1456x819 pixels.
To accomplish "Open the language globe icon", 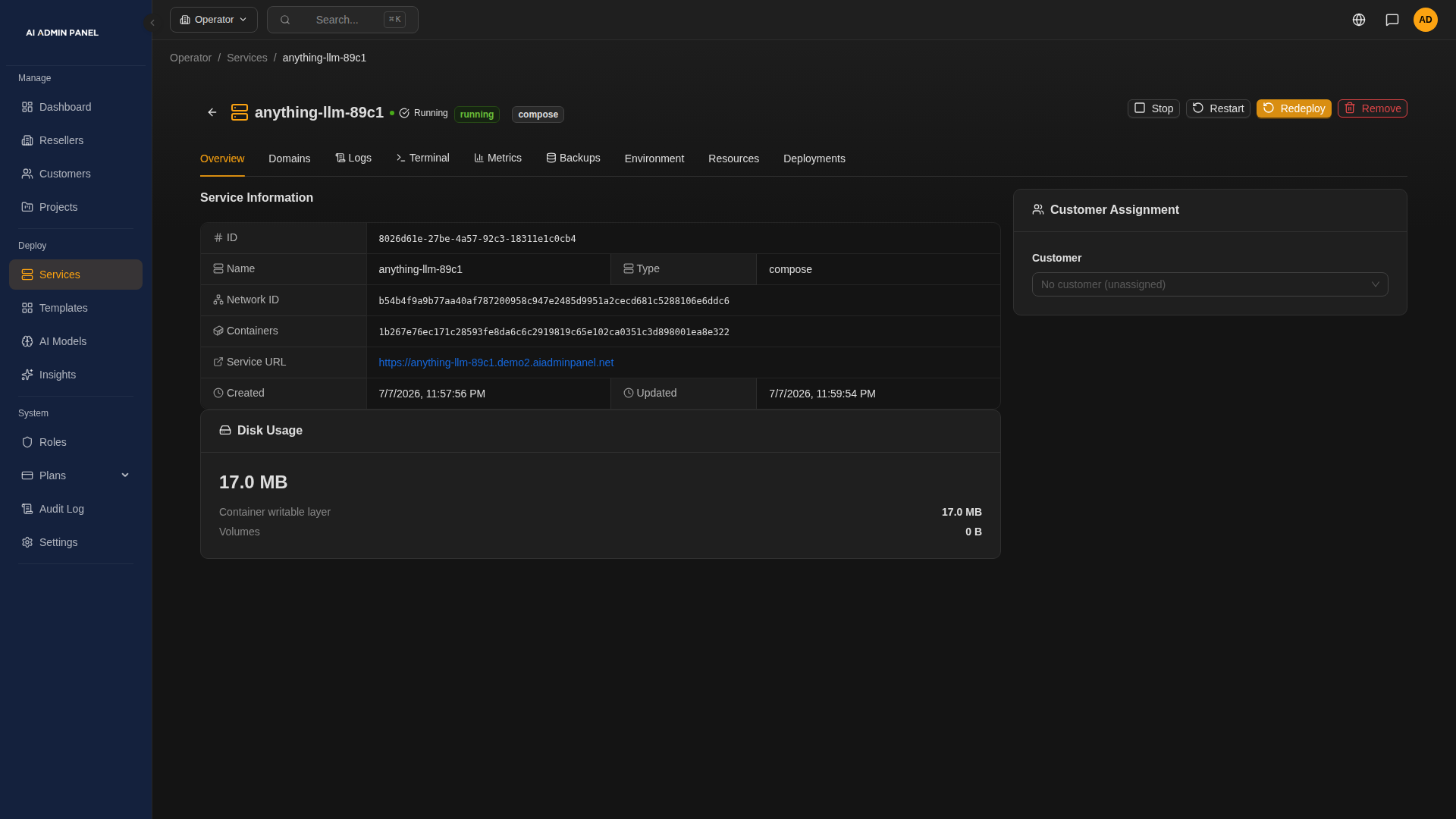I will 1359,20.
